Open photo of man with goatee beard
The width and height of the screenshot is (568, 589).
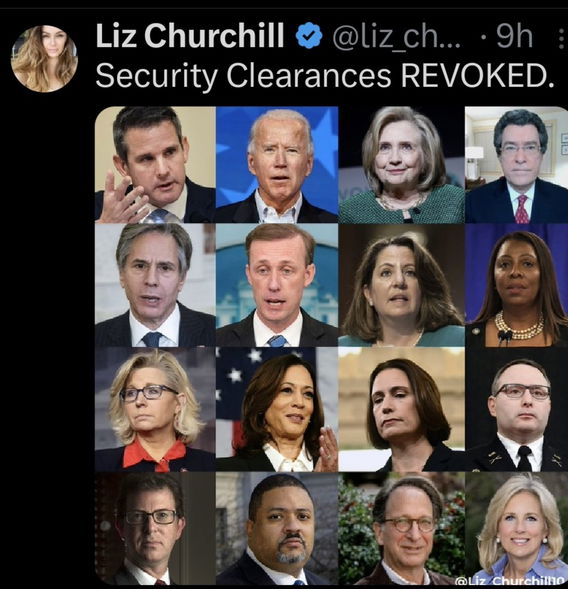pyautogui.click(x=277, y=529)
